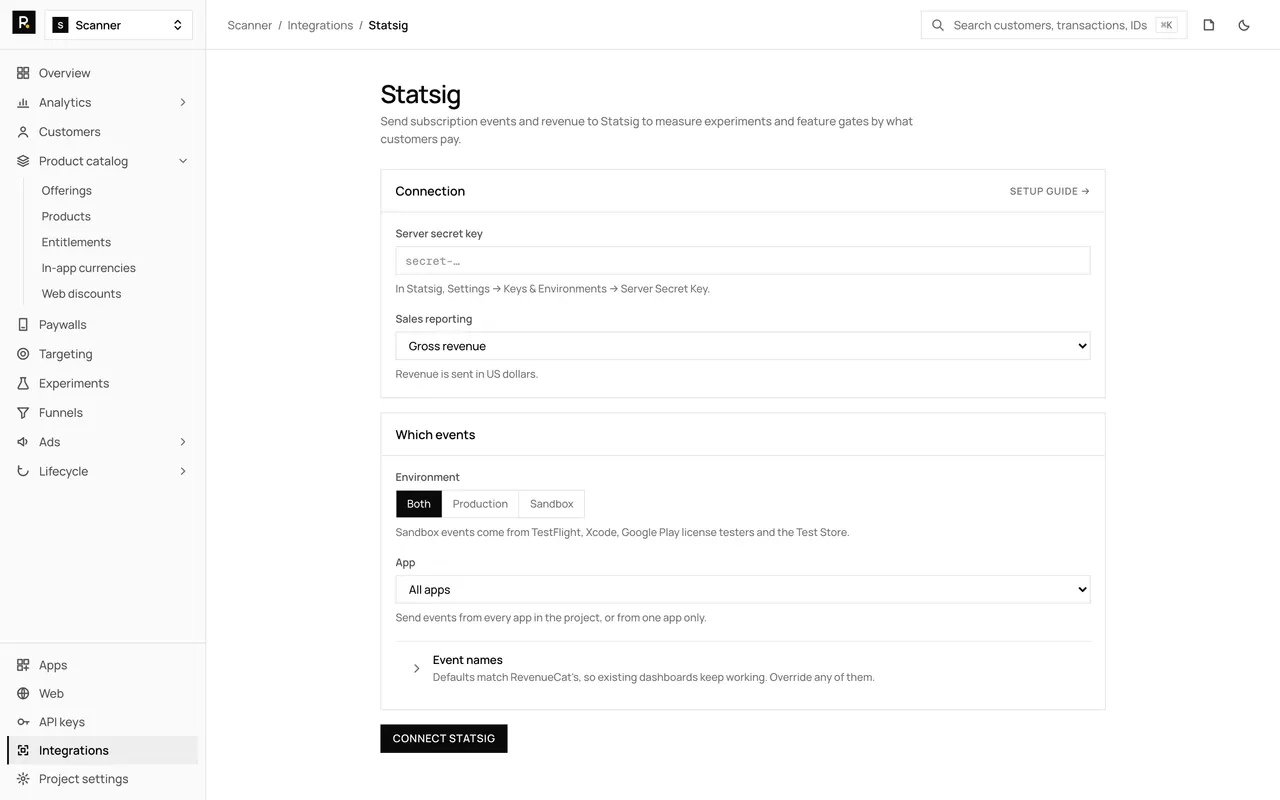This screenshot has width=1280, height=800.
Task: Click the Analytics bar chart icon
Action: point(23,102)
